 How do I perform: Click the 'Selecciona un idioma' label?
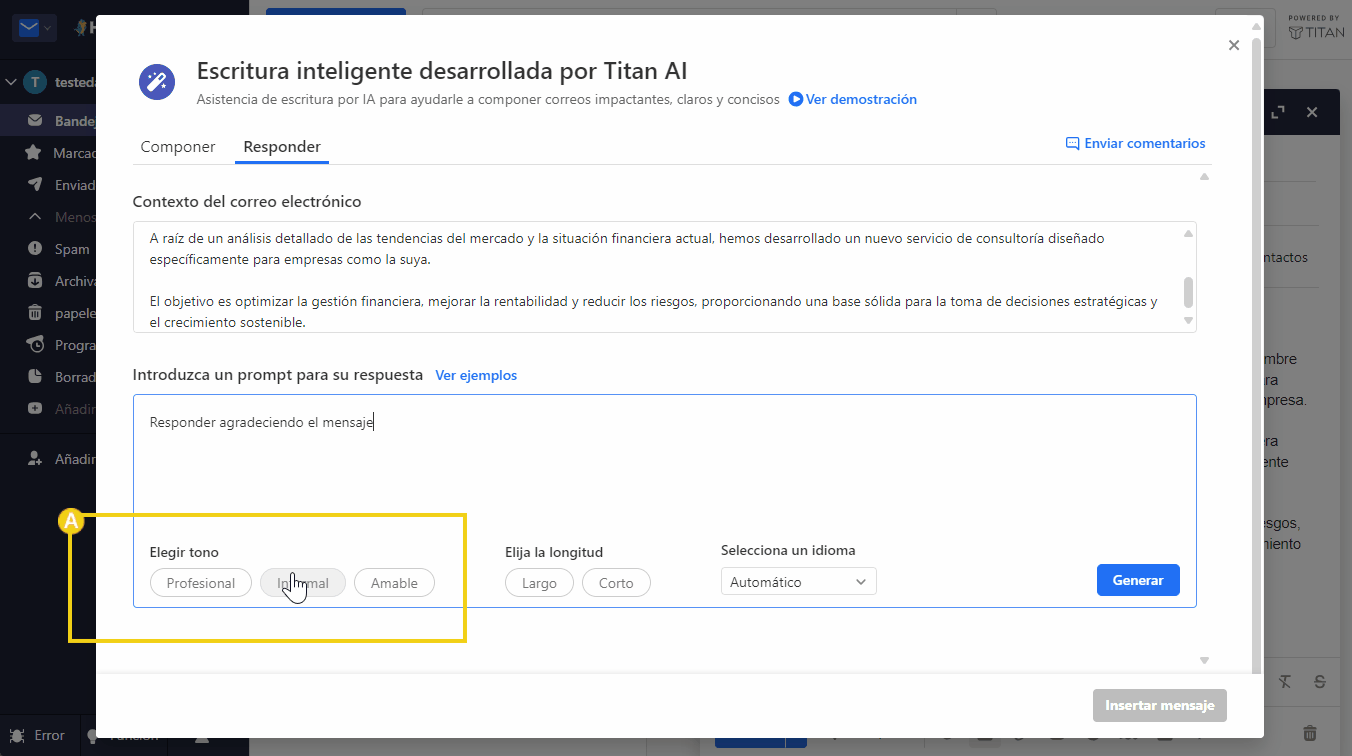pos(788,550)
